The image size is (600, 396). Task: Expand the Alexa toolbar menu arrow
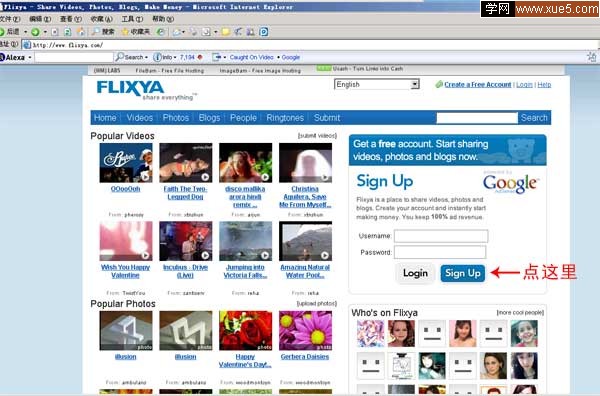tap(30, 58)
